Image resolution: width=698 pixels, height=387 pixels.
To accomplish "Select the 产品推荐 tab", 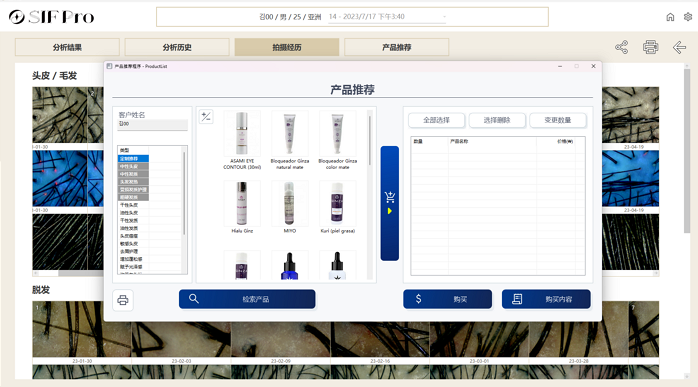I will pyautogui.click(x=397, y=47).
